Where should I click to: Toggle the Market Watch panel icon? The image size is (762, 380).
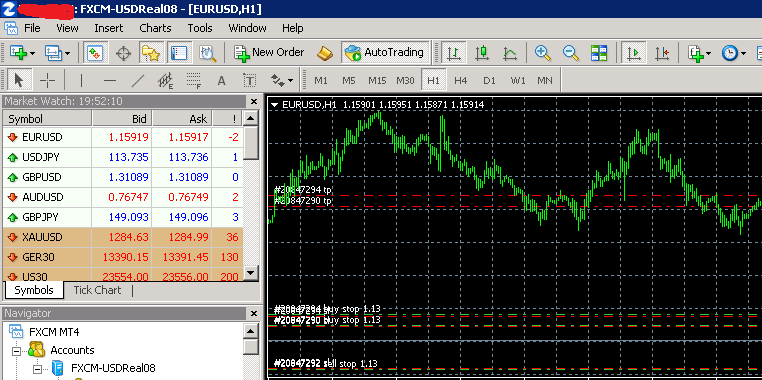[95, 52]
